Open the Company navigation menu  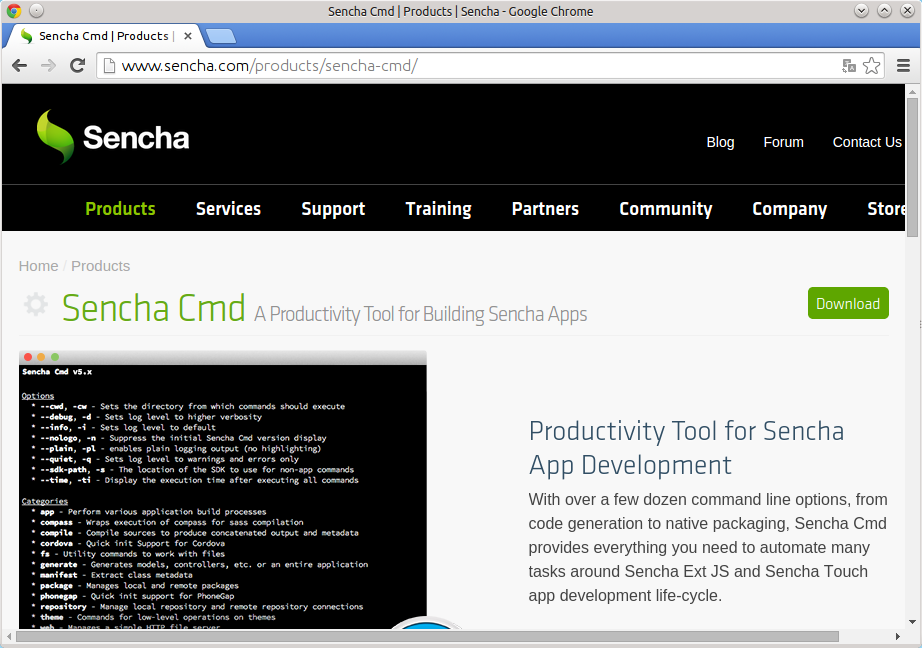coord(789,208)
